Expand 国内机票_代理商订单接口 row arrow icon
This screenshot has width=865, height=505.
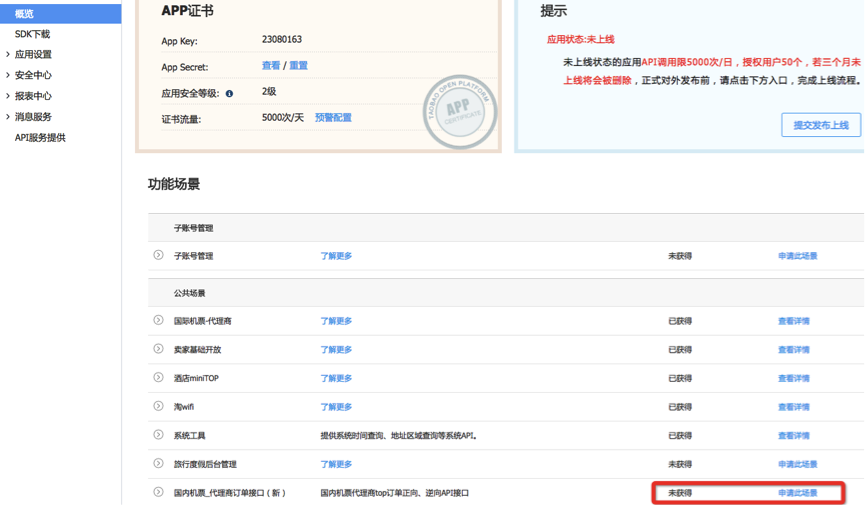click(x=158, y=492)
